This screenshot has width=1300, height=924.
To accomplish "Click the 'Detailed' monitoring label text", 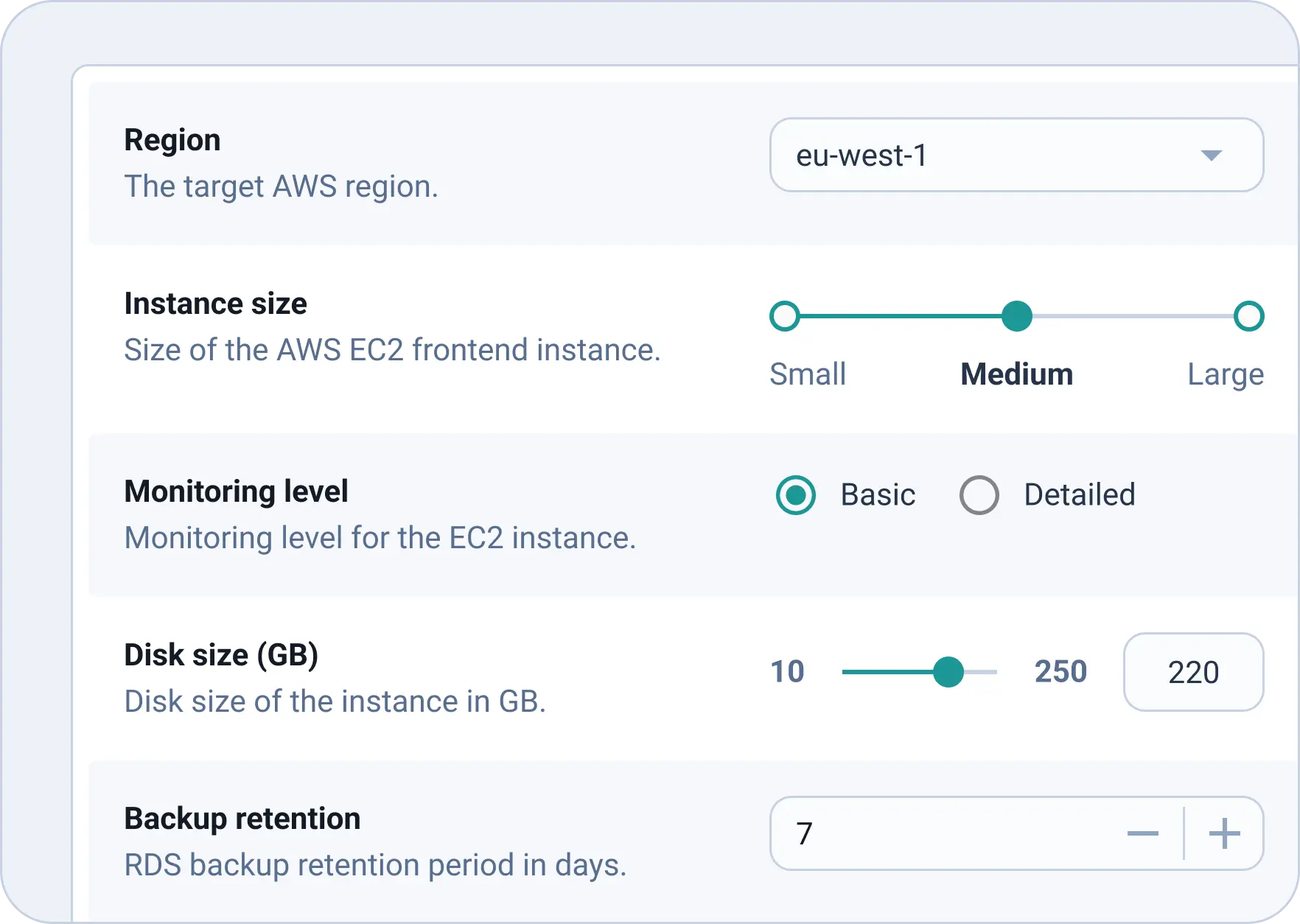I will tap(1080, 495).
